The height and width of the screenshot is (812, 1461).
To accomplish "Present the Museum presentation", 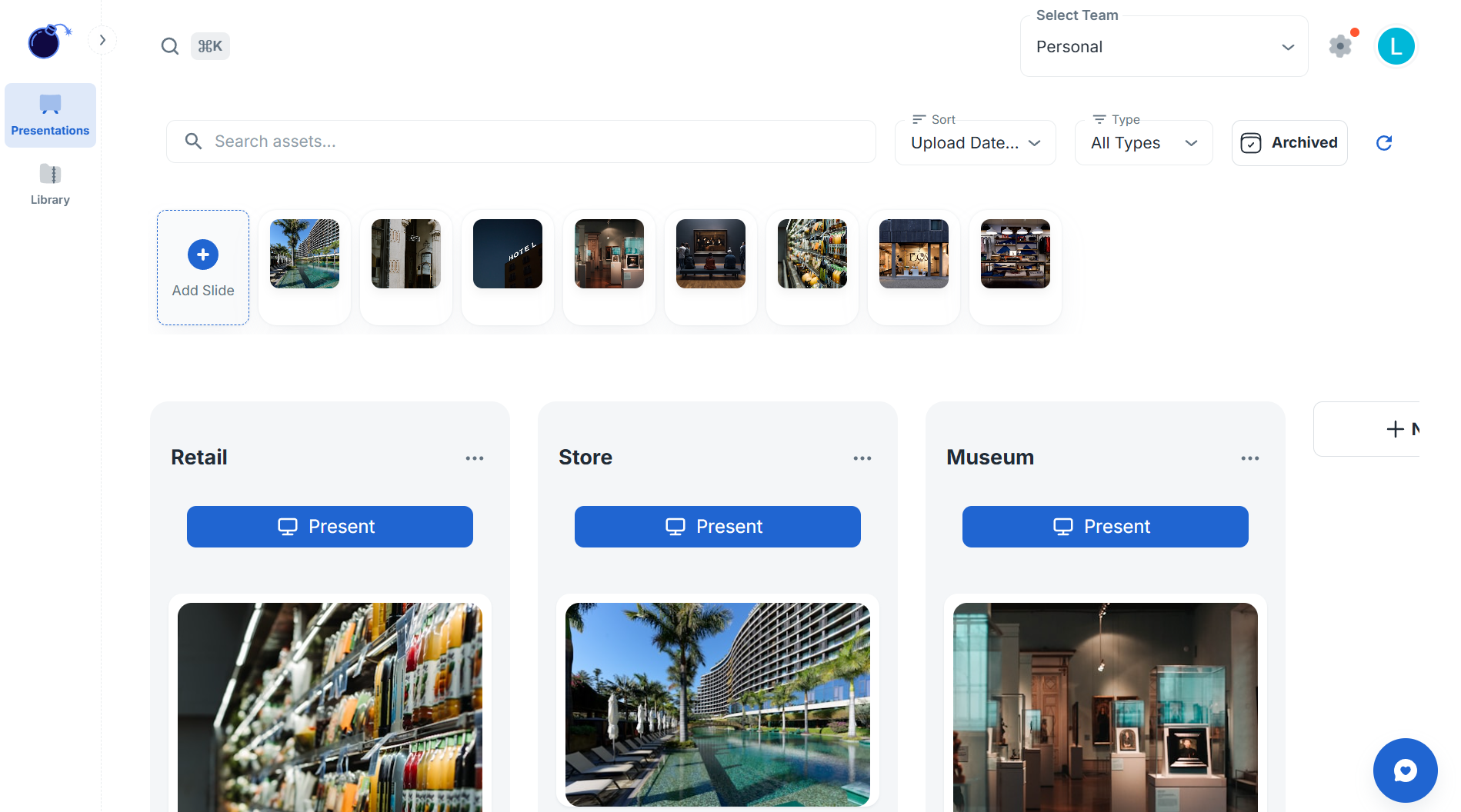I will (x=1106, y=527).
